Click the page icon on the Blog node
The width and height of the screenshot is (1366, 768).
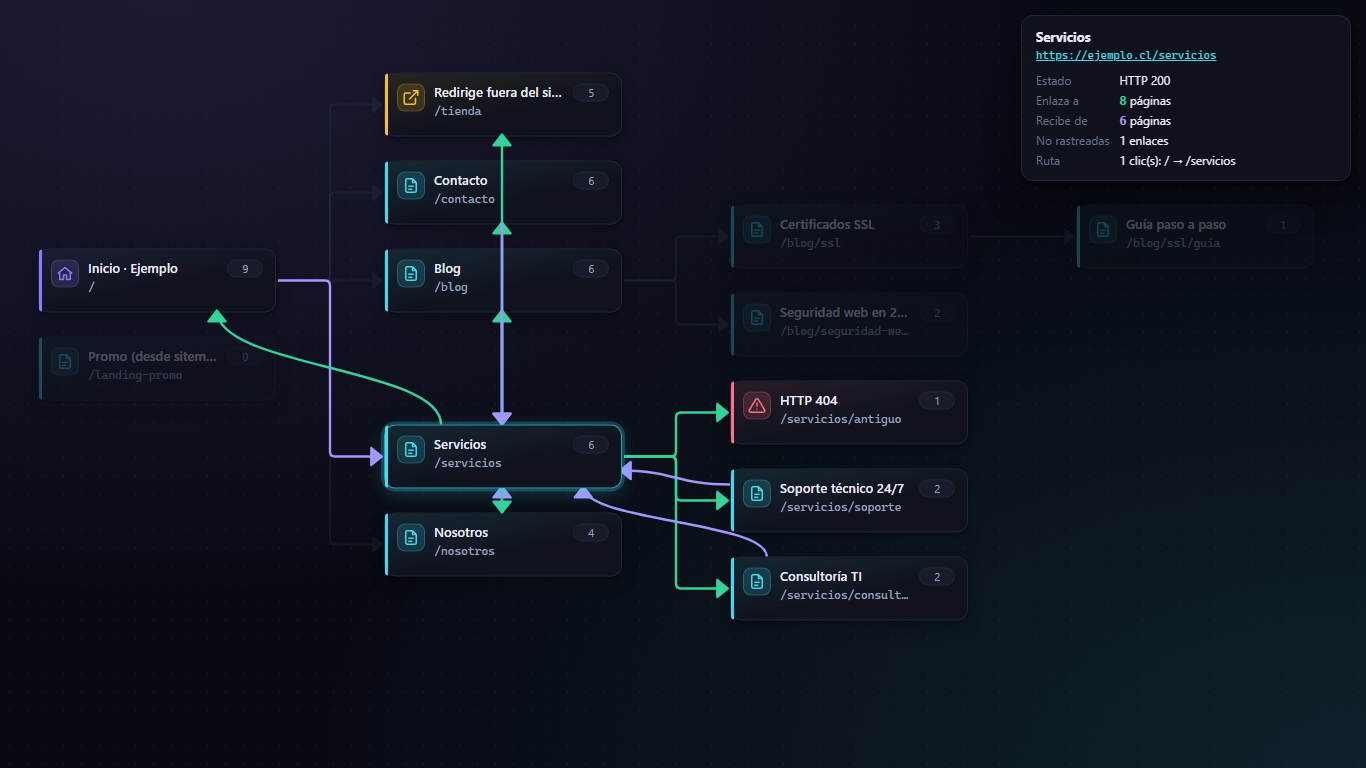click(x=411, y=274)
